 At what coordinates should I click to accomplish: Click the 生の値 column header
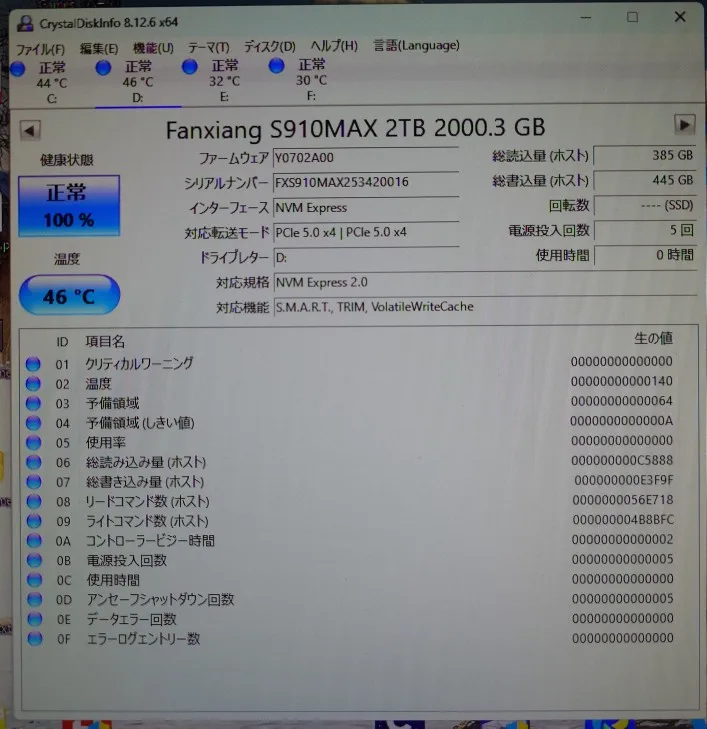point(653,338)
